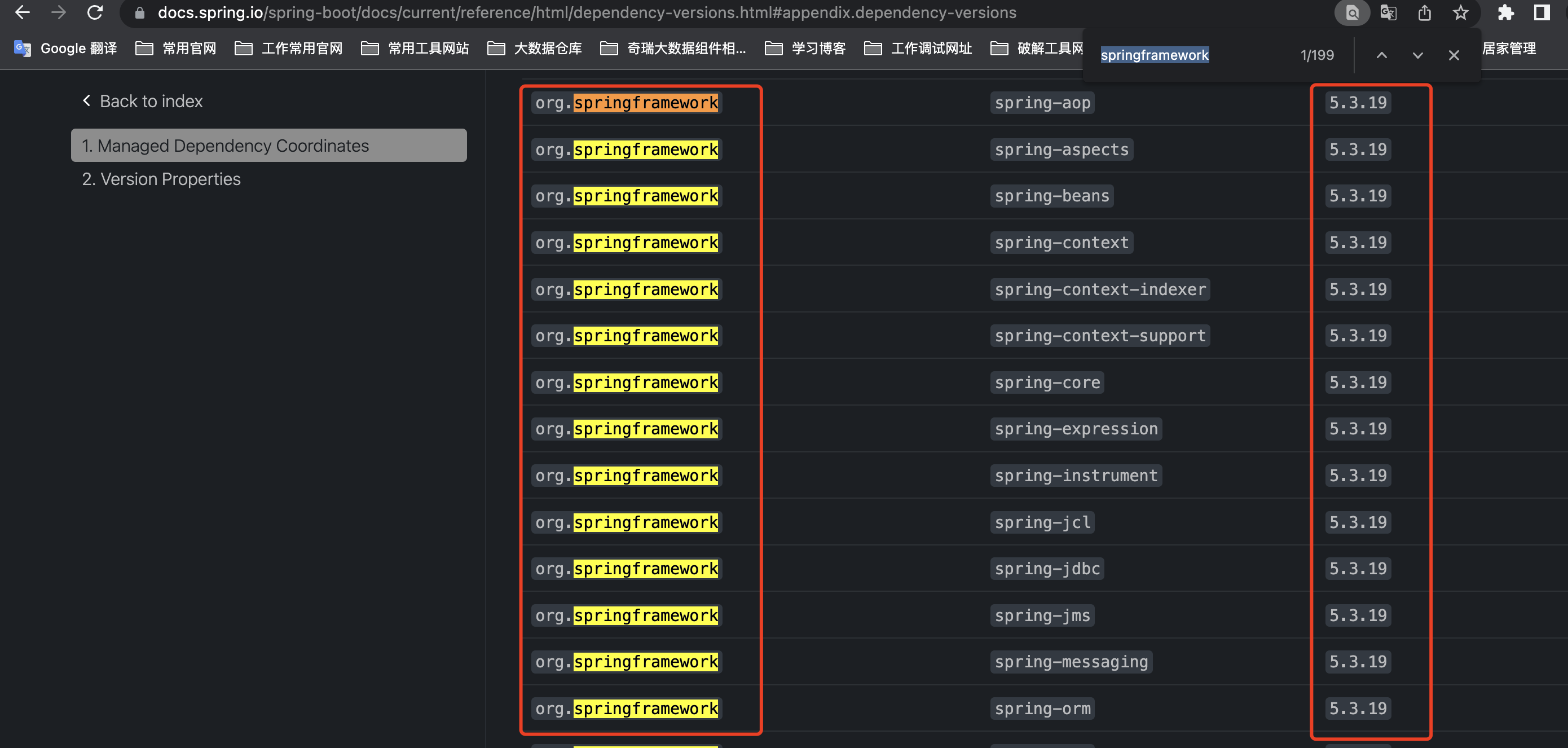Open the extensions puzzle icon
Viewport: 1568px width, 748px height.
point(1505,12)
